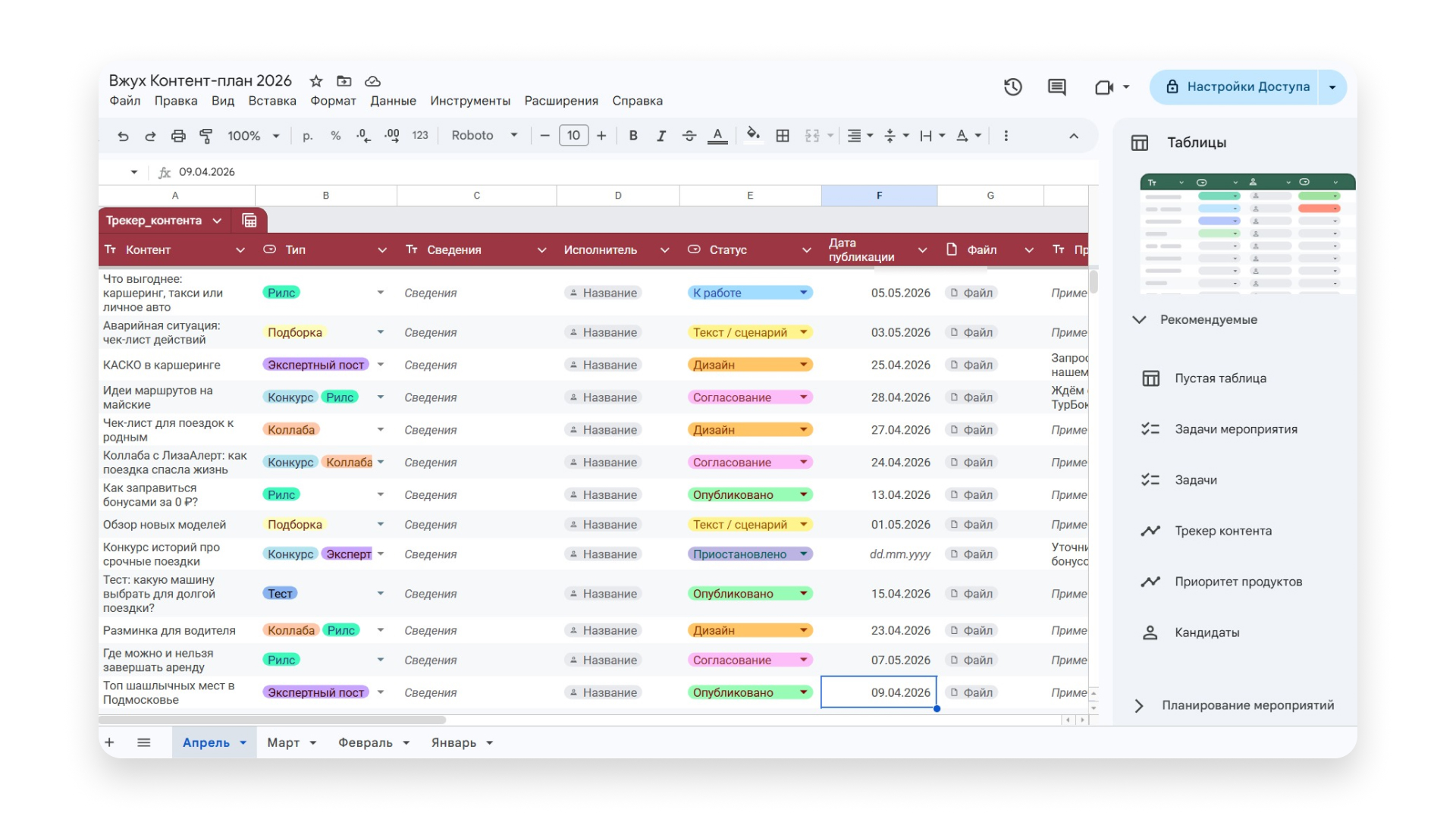Open the Данные menu
This screenshot has width=1456, height=819.
393,101
